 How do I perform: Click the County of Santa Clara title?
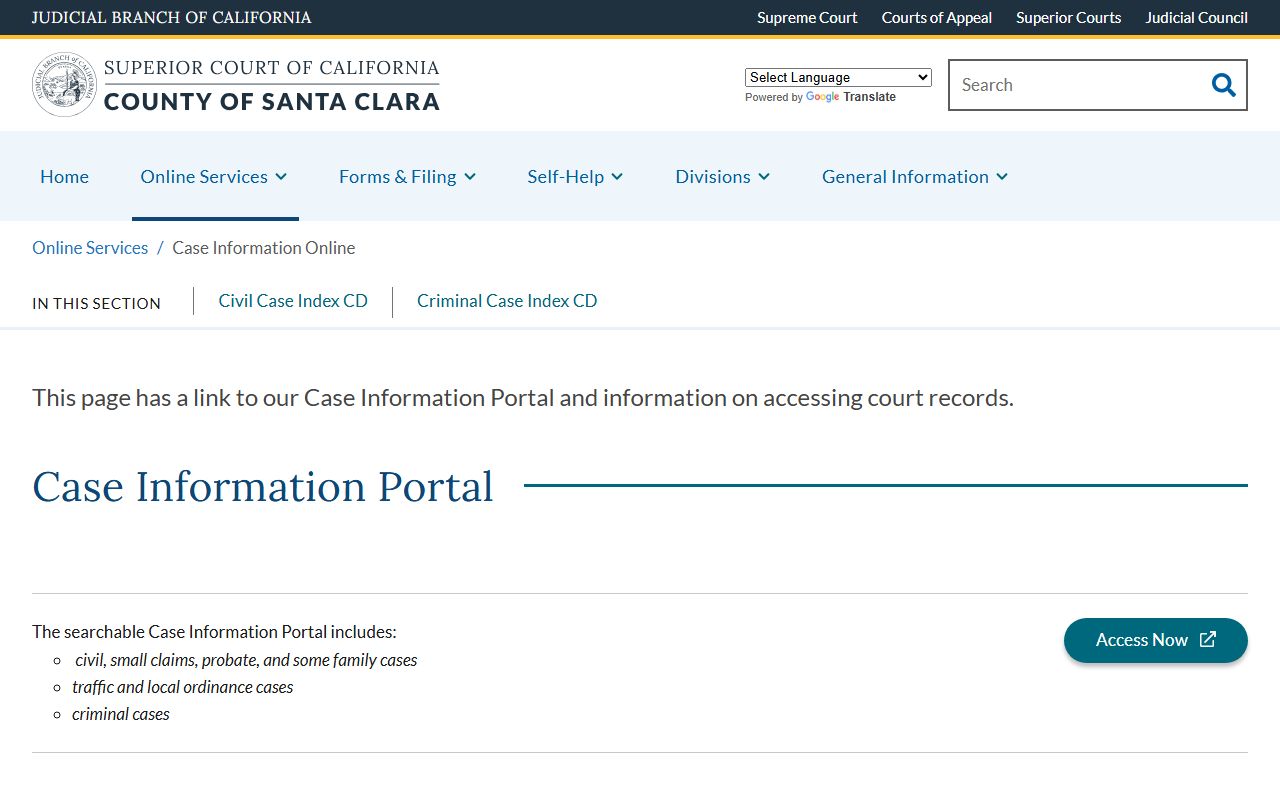[x=272, y=101]
